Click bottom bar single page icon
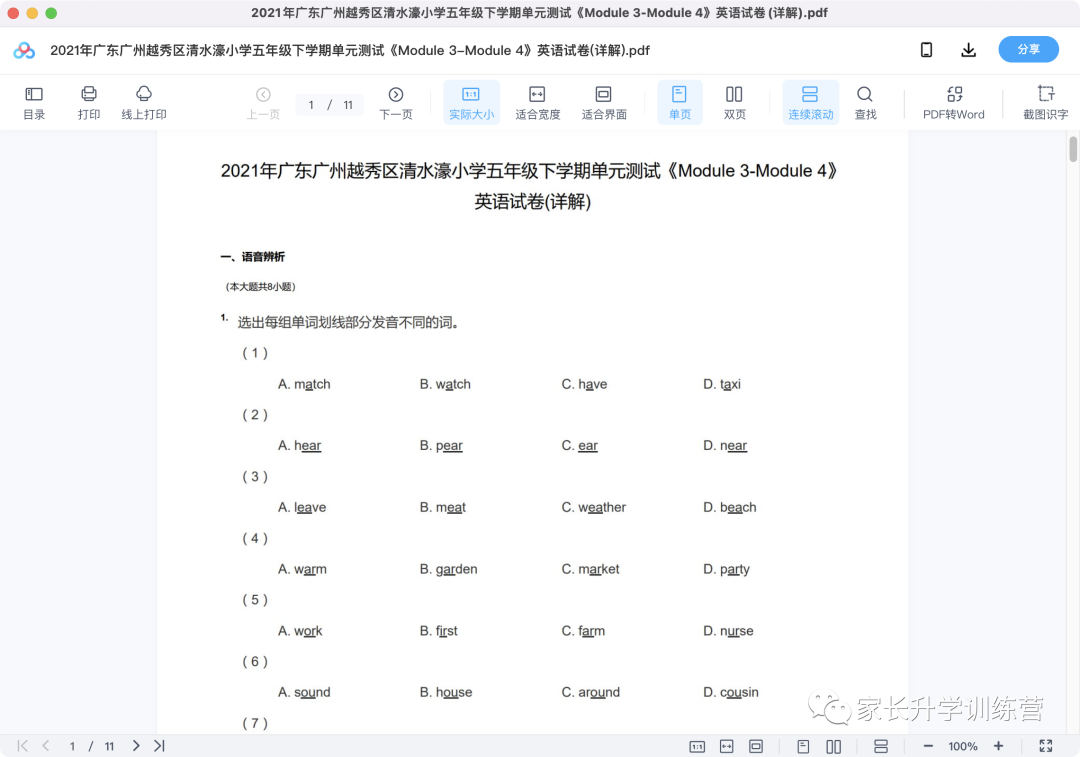The height and width of the screenshot is (757, 1080). [803, 747]
